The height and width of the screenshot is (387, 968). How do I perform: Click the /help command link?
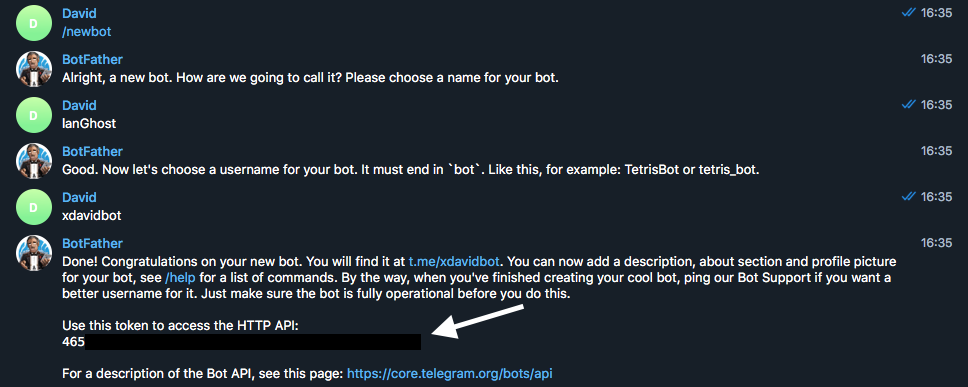click(x=180, y=278)
